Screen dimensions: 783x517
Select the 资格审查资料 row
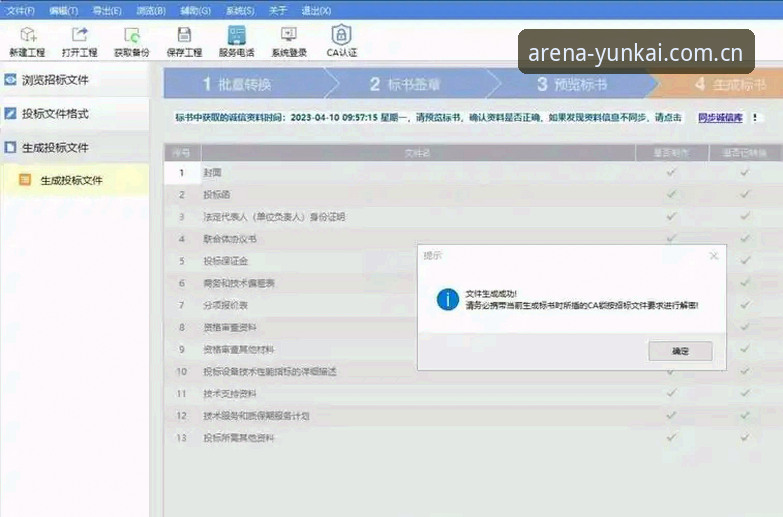click(291, 327)
